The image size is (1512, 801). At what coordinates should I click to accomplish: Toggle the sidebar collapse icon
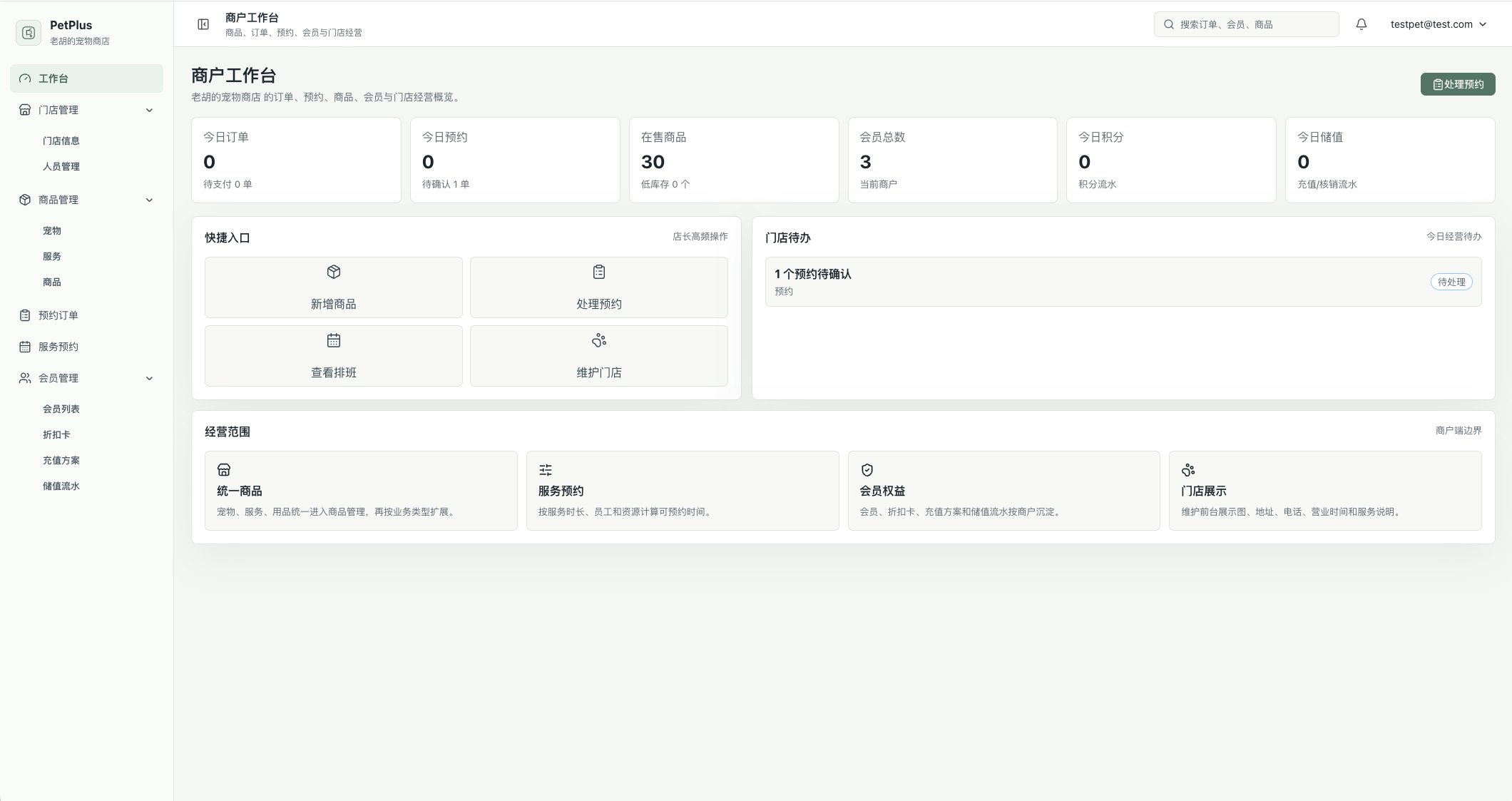coord(203,24)
